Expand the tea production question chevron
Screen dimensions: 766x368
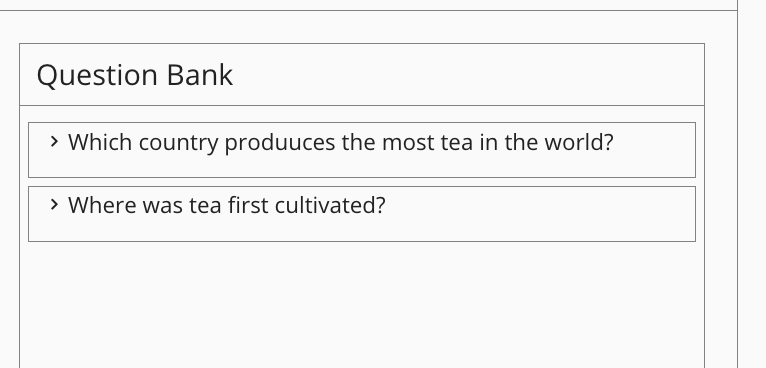point(54,142)
